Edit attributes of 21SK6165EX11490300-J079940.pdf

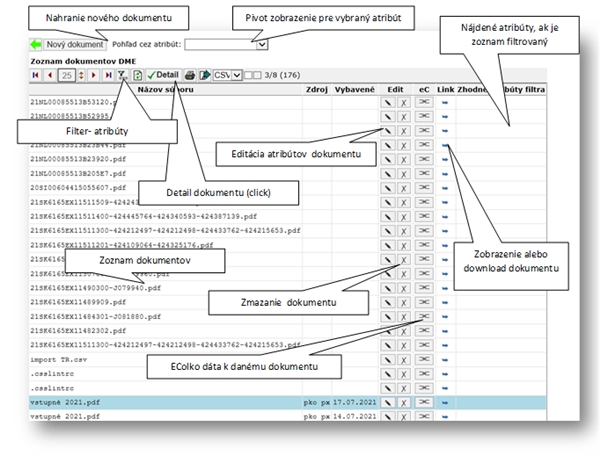(388, 288)
